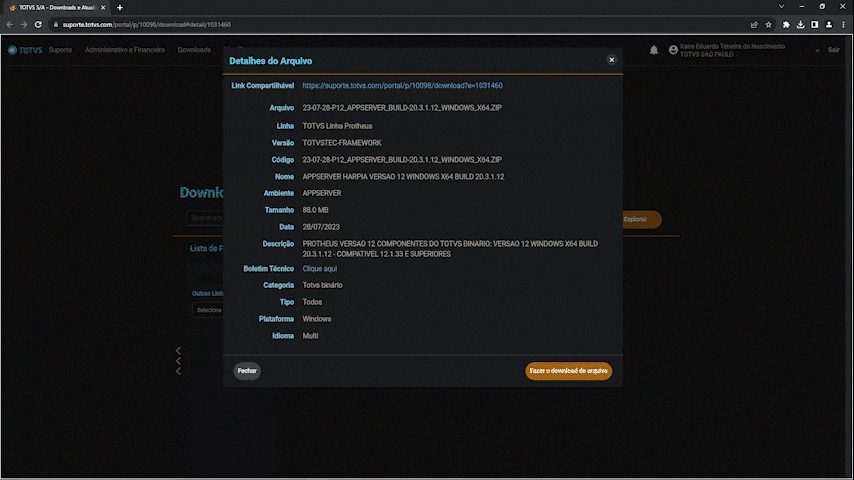Open a new browser tab with plus icon

[120, 8]
